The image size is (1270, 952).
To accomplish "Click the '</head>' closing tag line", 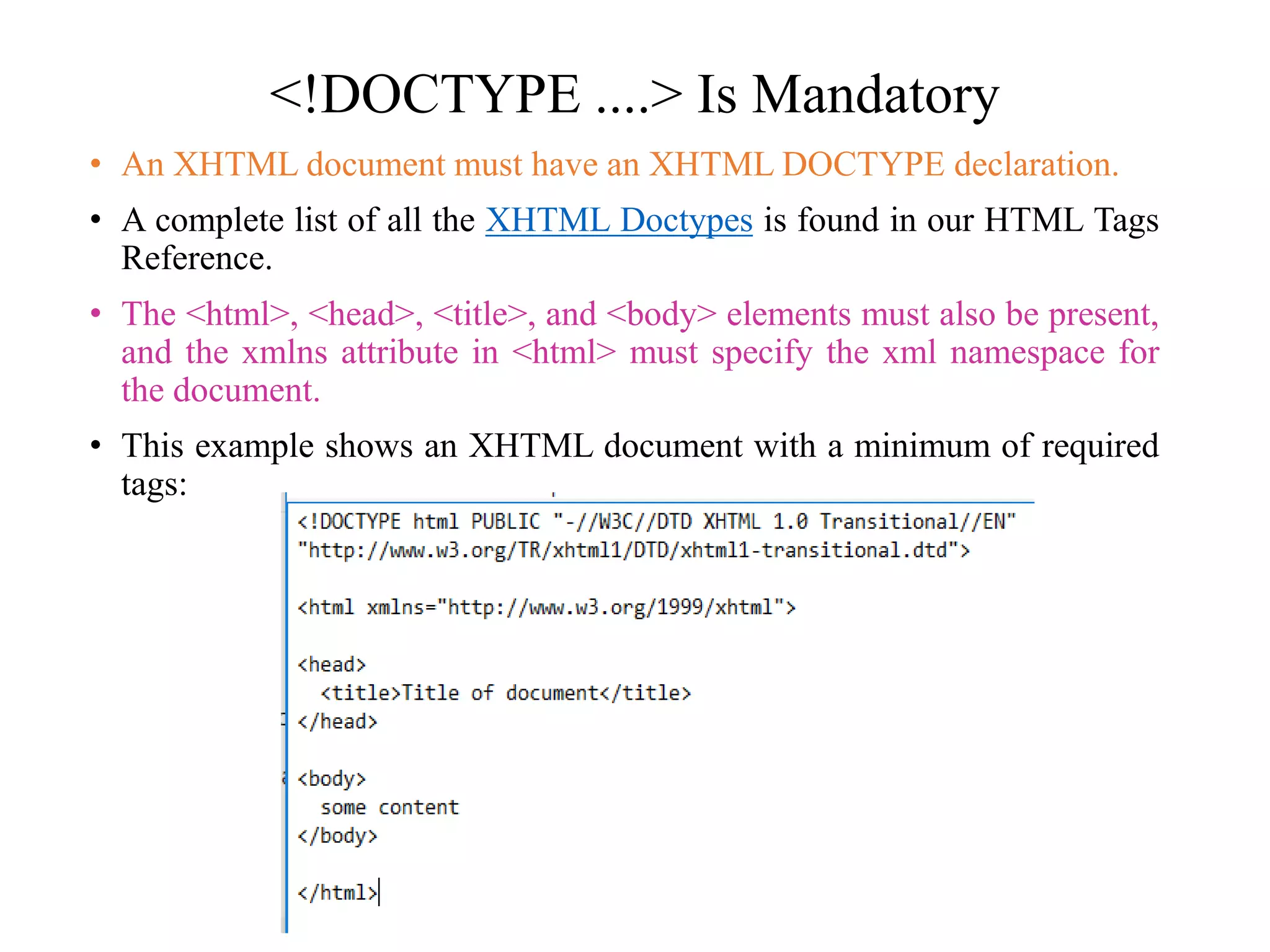I will tap(337, 721).
